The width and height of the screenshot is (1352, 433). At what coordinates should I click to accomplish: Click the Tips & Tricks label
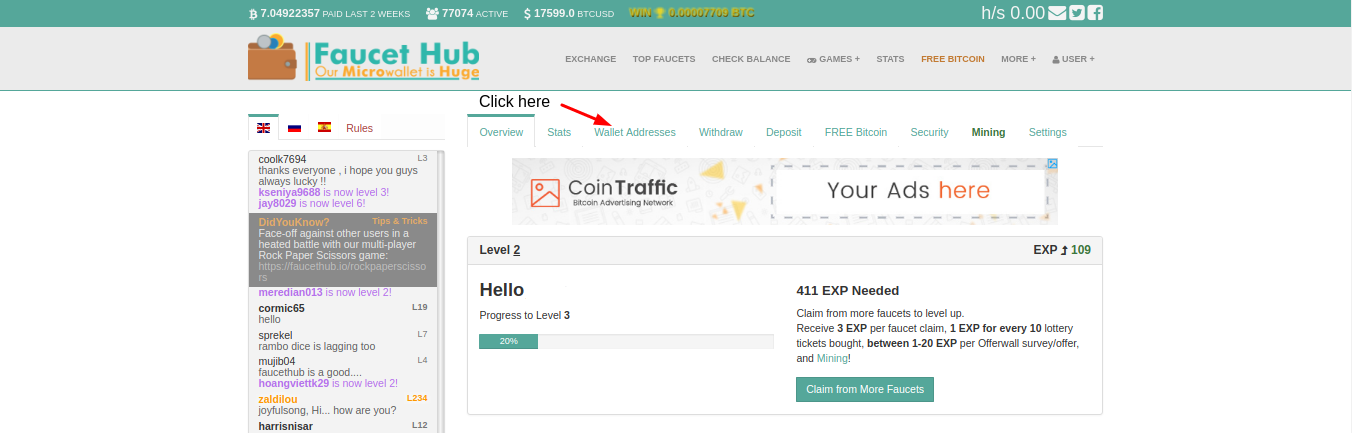[400, 221]
